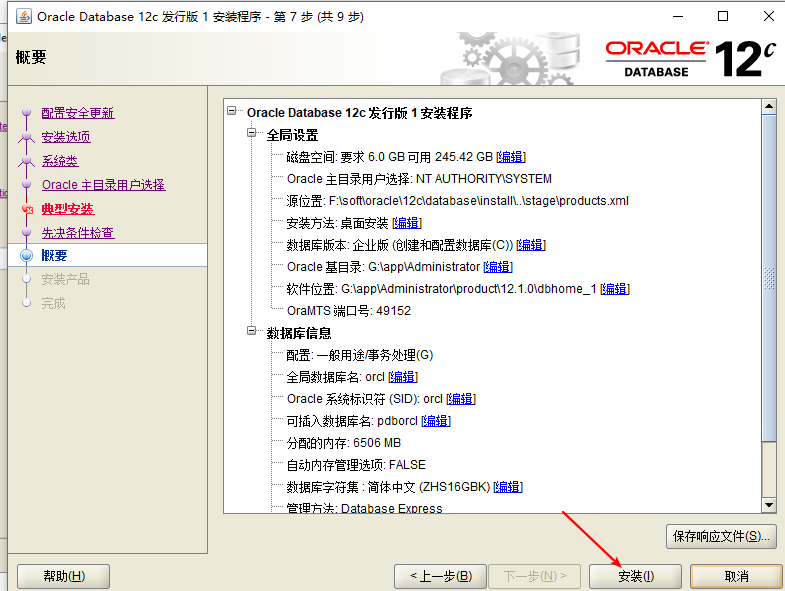Maximize the Oracle installer window
Screen dimensions: 785x591
coord(723,16)
